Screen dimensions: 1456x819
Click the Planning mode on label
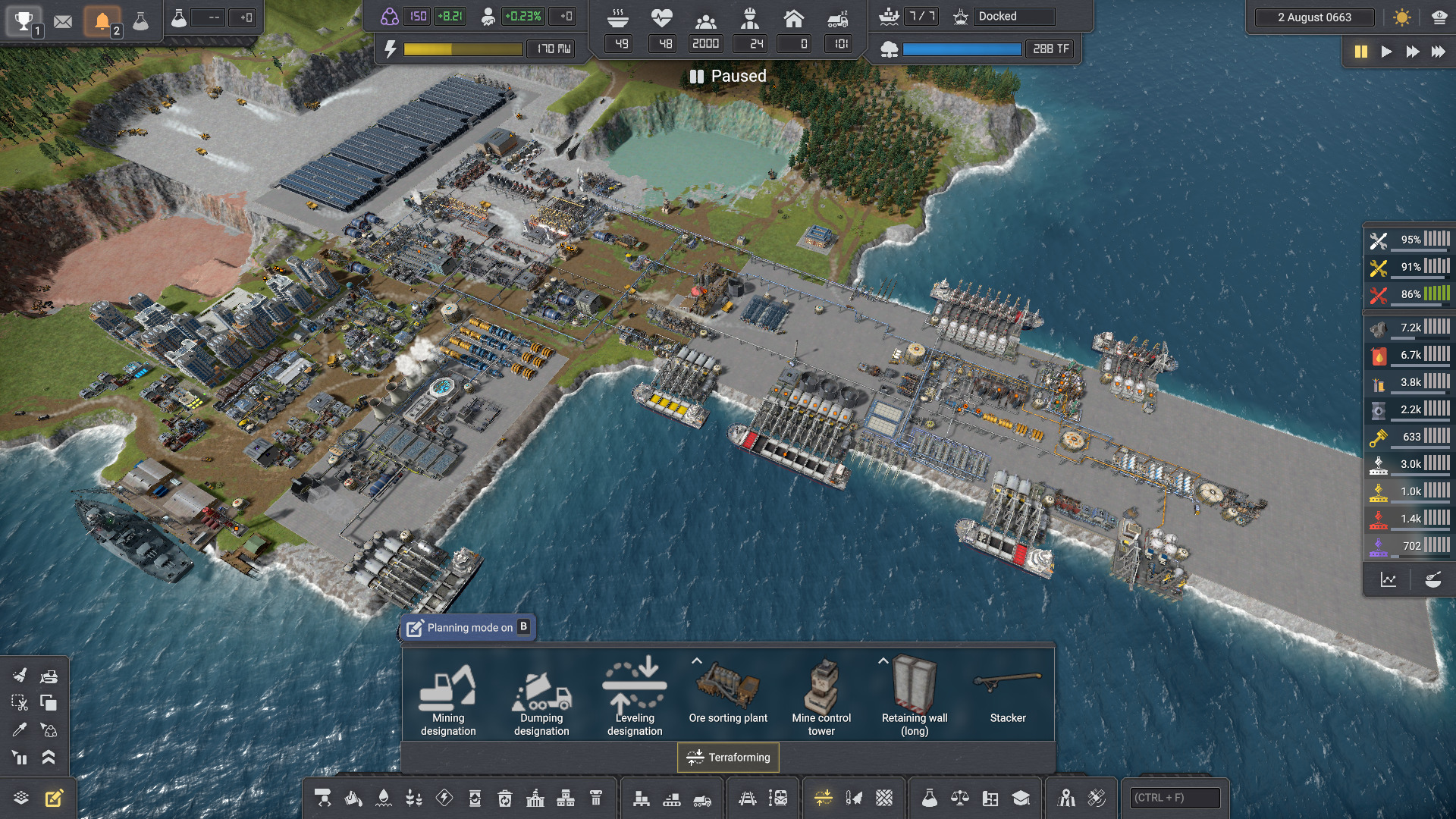coord(469,628)
